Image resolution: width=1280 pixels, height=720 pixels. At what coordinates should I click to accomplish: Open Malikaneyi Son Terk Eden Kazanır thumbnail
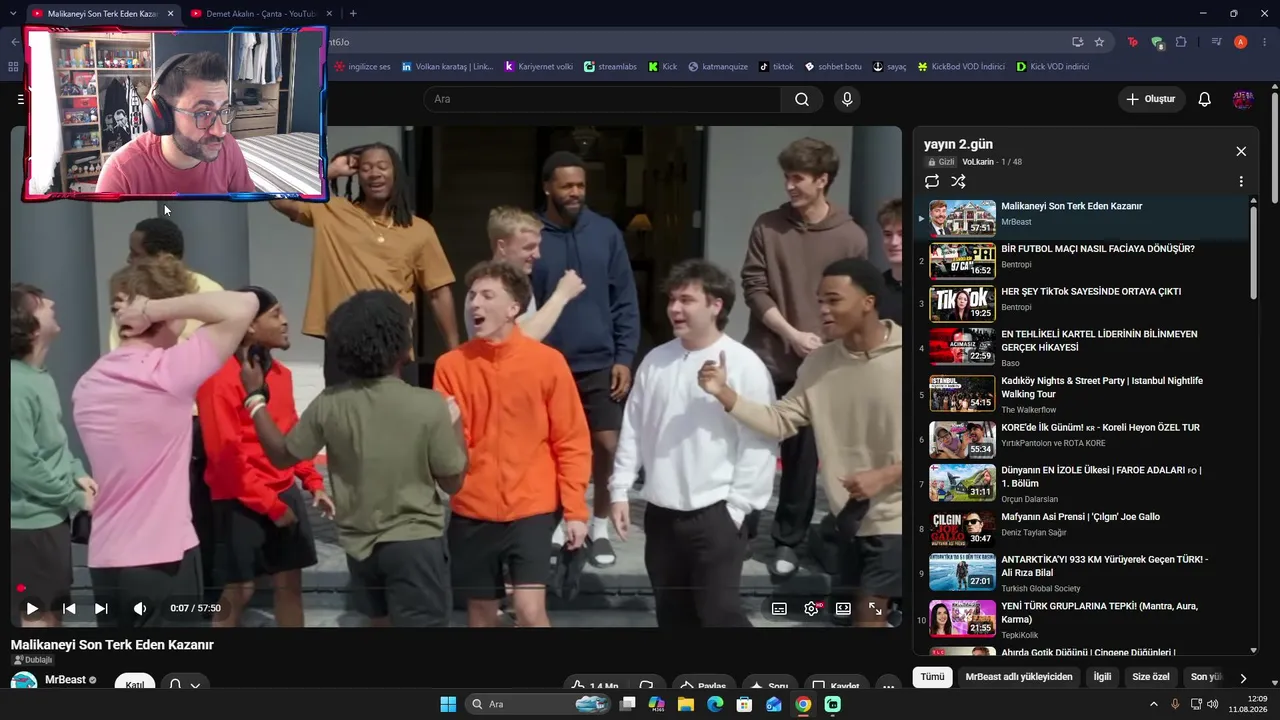tap(962, 218)
